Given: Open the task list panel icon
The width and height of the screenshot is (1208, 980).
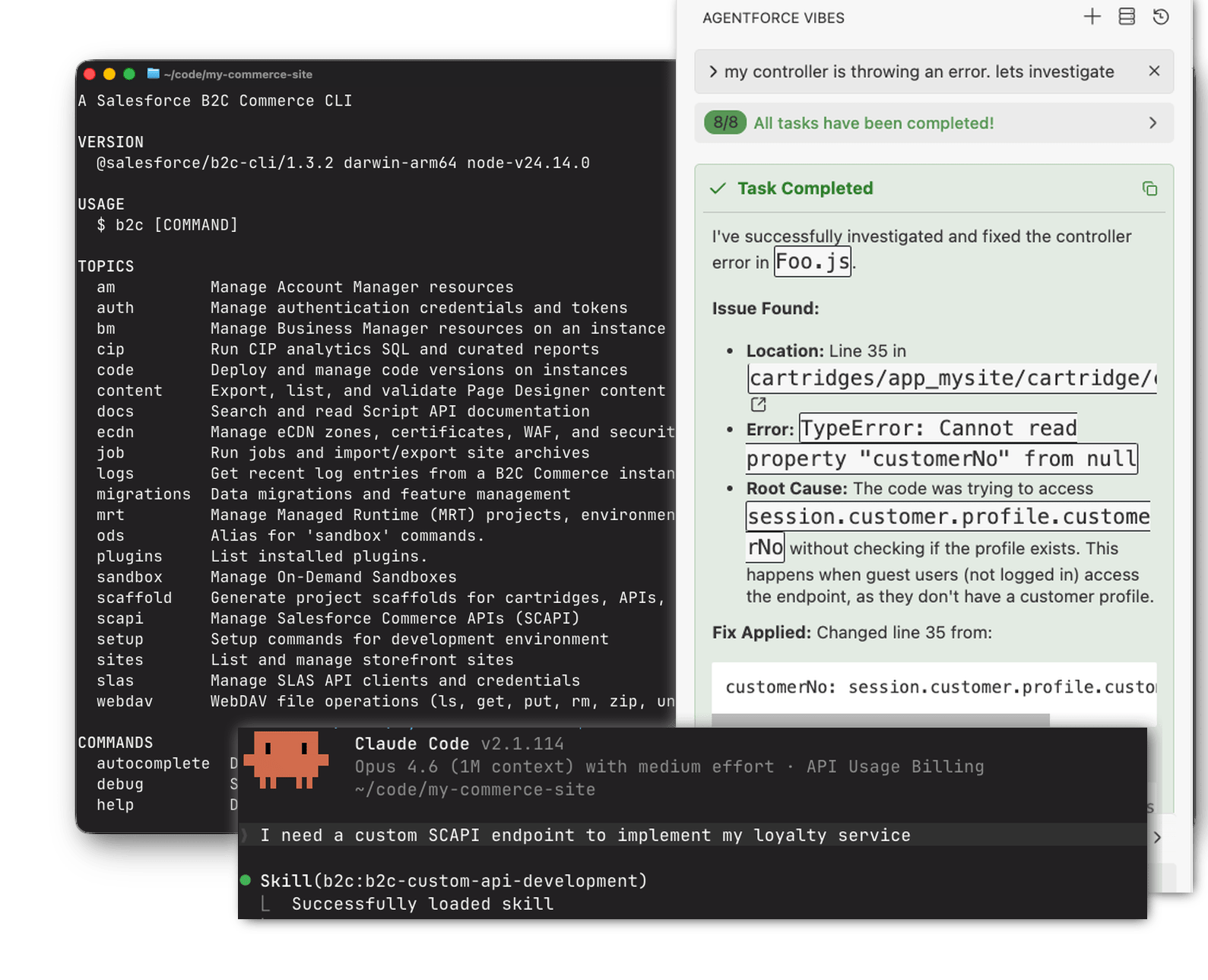Looking at the screenshot, I should 1127,17.
